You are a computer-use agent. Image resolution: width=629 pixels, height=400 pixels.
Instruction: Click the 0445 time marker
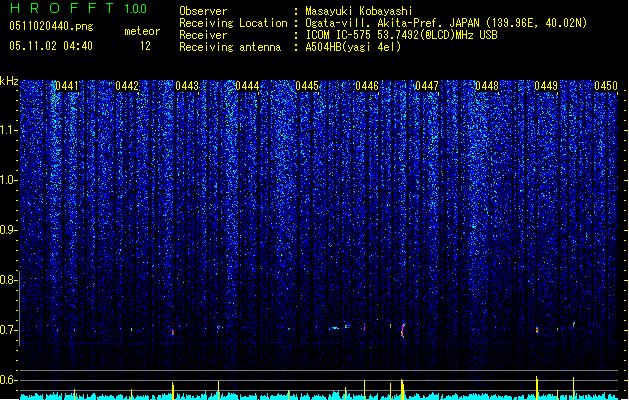point(307,86)
